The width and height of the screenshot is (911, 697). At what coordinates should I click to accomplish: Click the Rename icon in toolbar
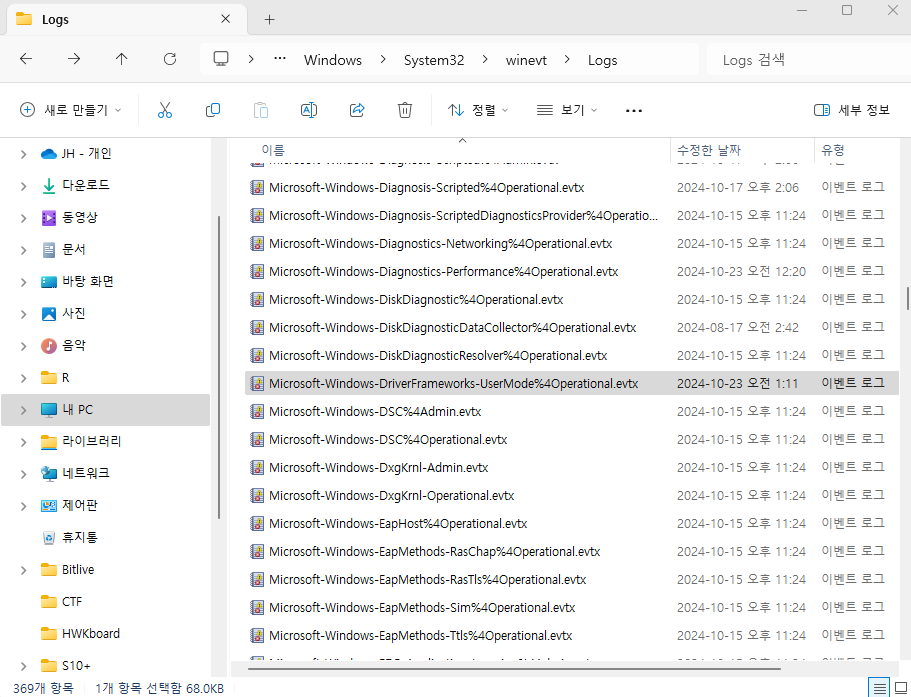[309, 110]
